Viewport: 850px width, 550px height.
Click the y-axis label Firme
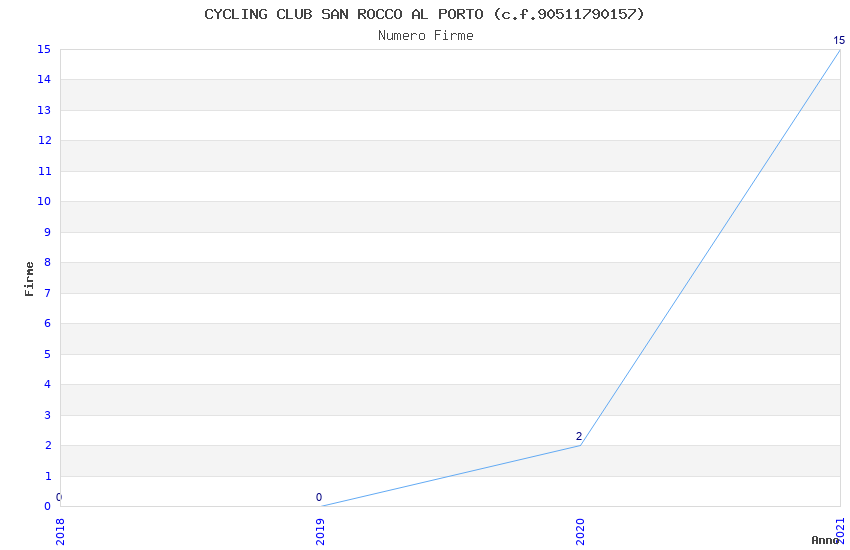[29, 279]
